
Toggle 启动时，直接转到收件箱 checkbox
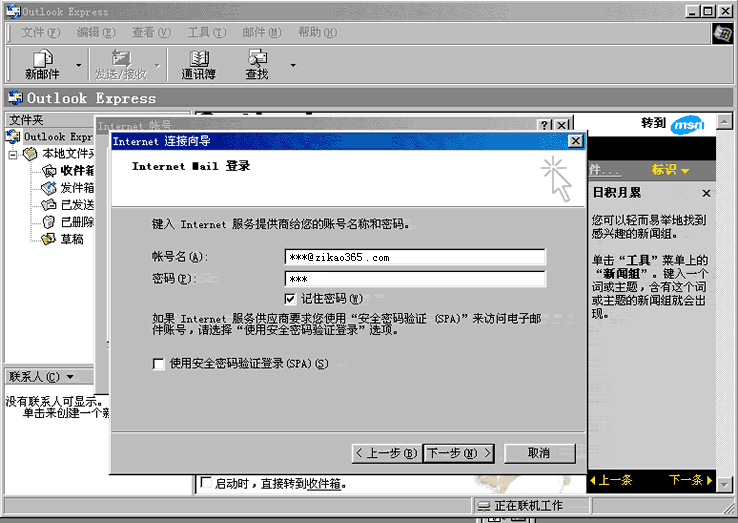click(206, 483)
